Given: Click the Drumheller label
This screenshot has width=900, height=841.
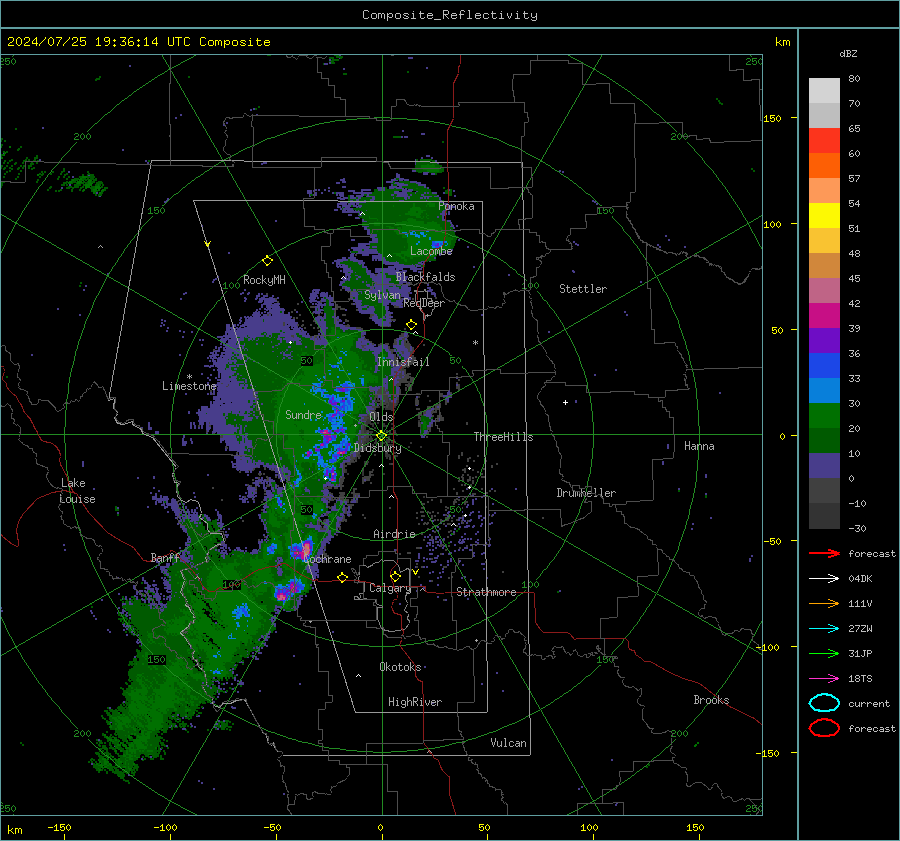Looking at the screenshot, I should click(586, 493).
